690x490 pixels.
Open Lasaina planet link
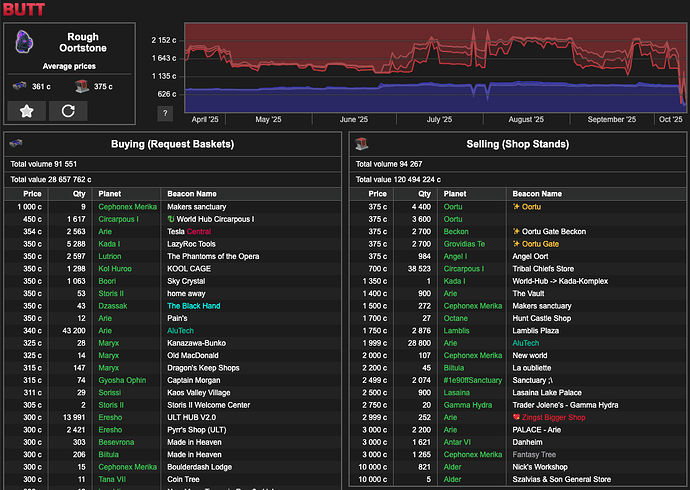click(x=457, y=392)
